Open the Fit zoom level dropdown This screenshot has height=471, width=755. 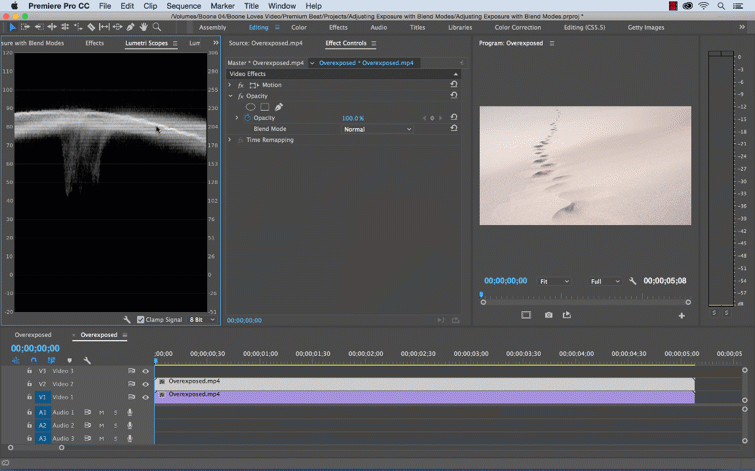coord(554,281)
